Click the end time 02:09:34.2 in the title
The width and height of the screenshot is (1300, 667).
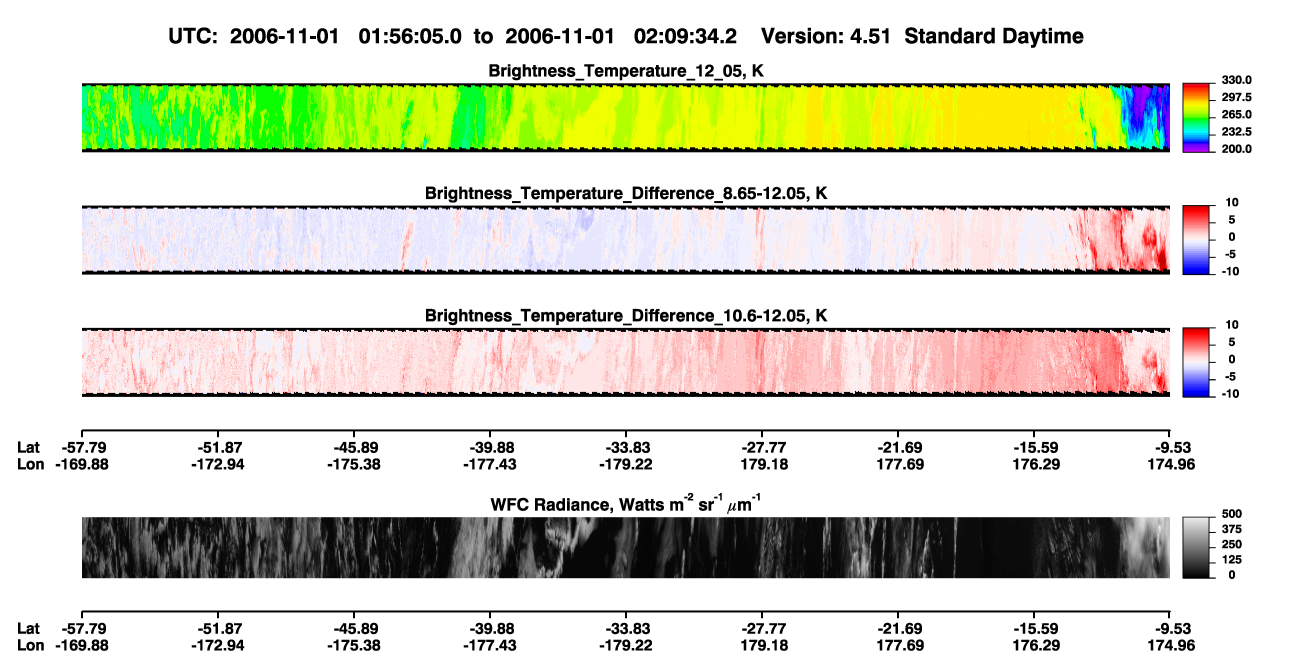[x=687, y=36]
